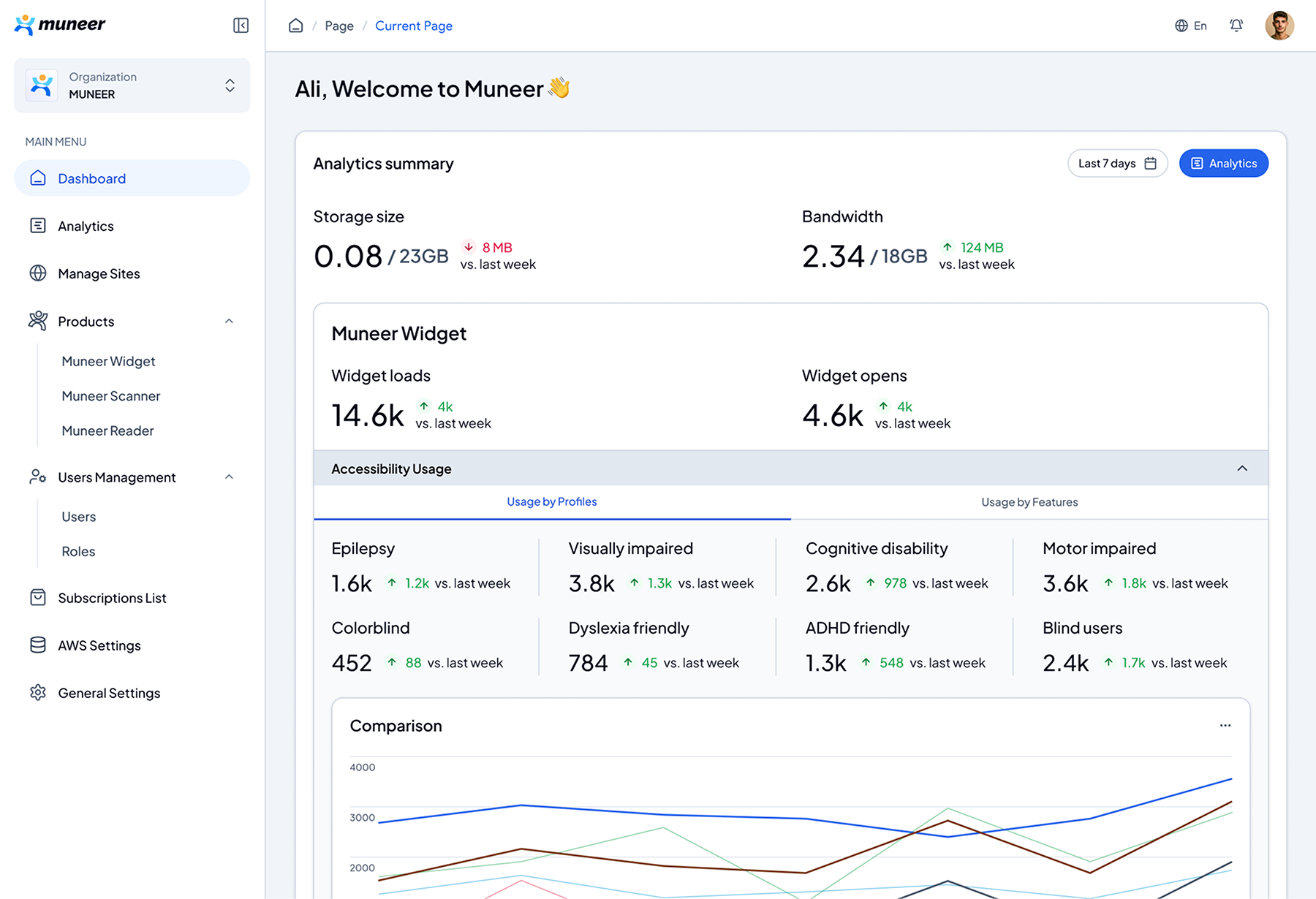The image size is (1316, 899).
Task: Click the AWS Settings database icon
Action: click(38, 645)
